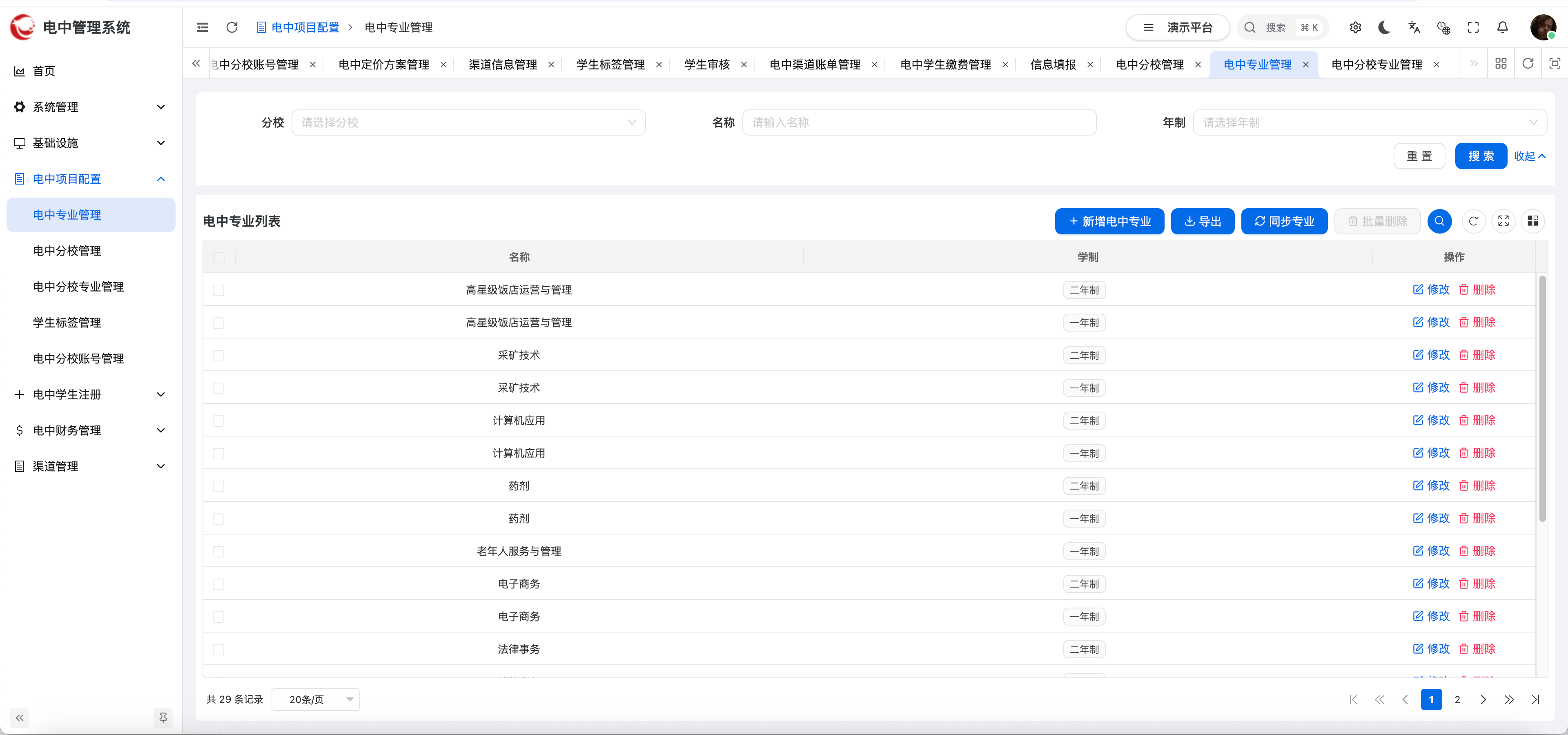
Task: Check the checkbox for the 采矿技术 row
Action: (x=219, y=356)
